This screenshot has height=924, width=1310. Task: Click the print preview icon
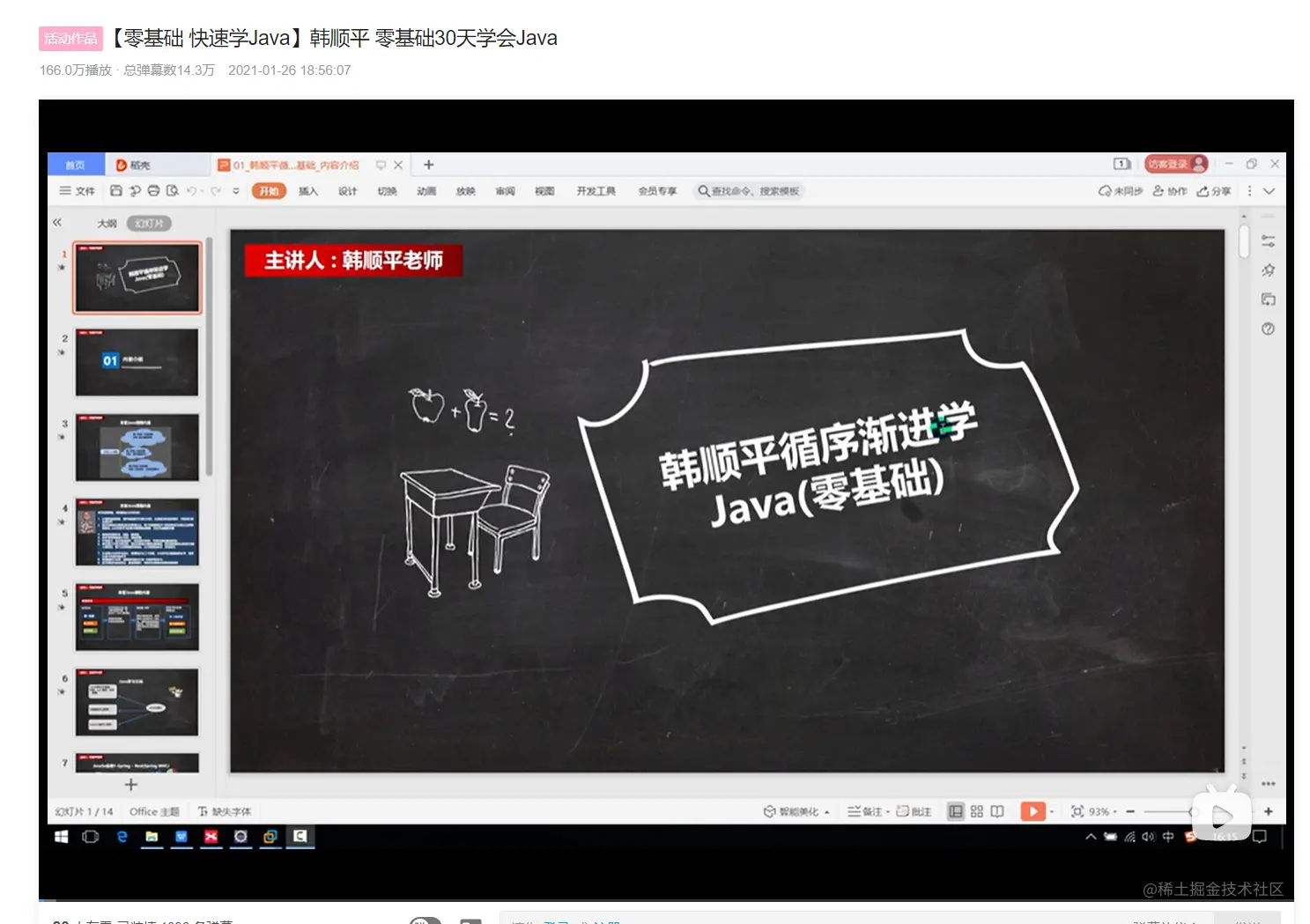click(173, 191)
